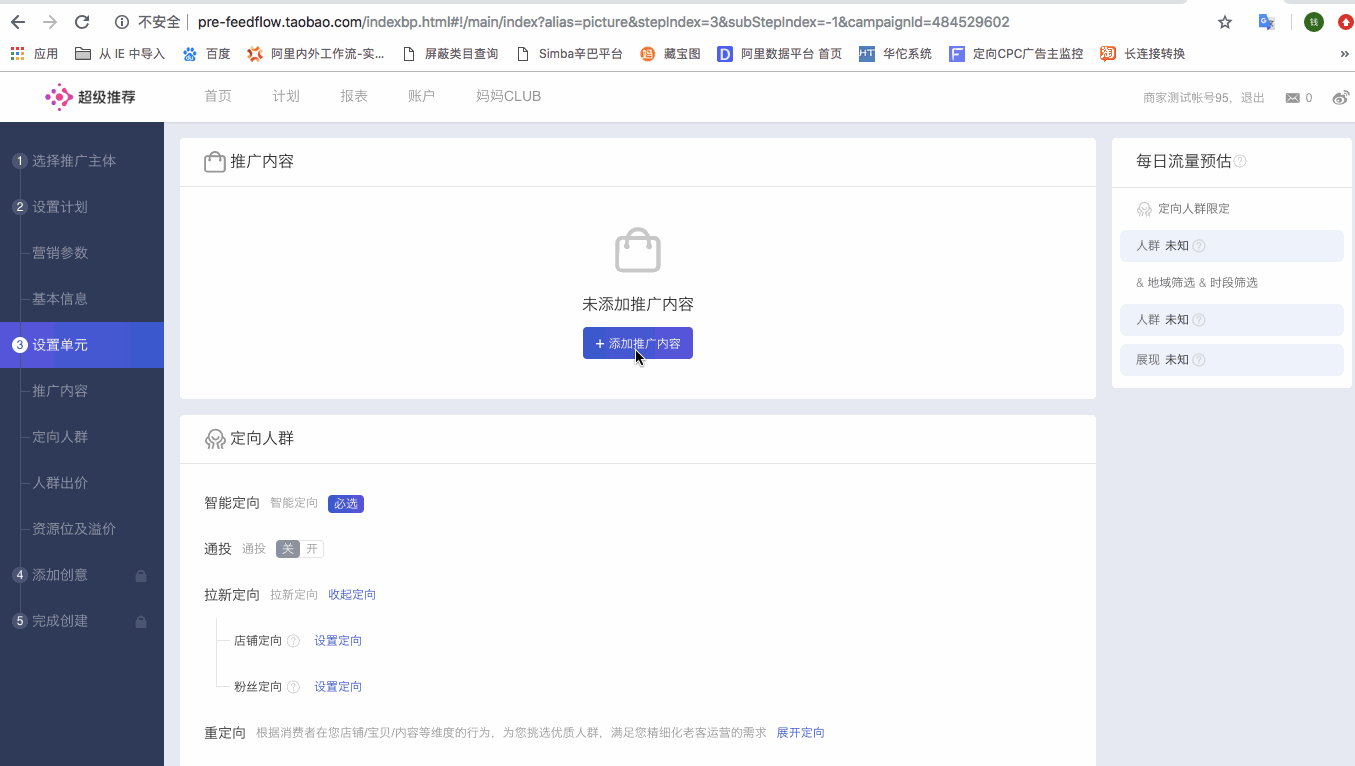Click the 添加推广内容 button
Viewport: 1355px width, 766px height.
pos(637,343)
